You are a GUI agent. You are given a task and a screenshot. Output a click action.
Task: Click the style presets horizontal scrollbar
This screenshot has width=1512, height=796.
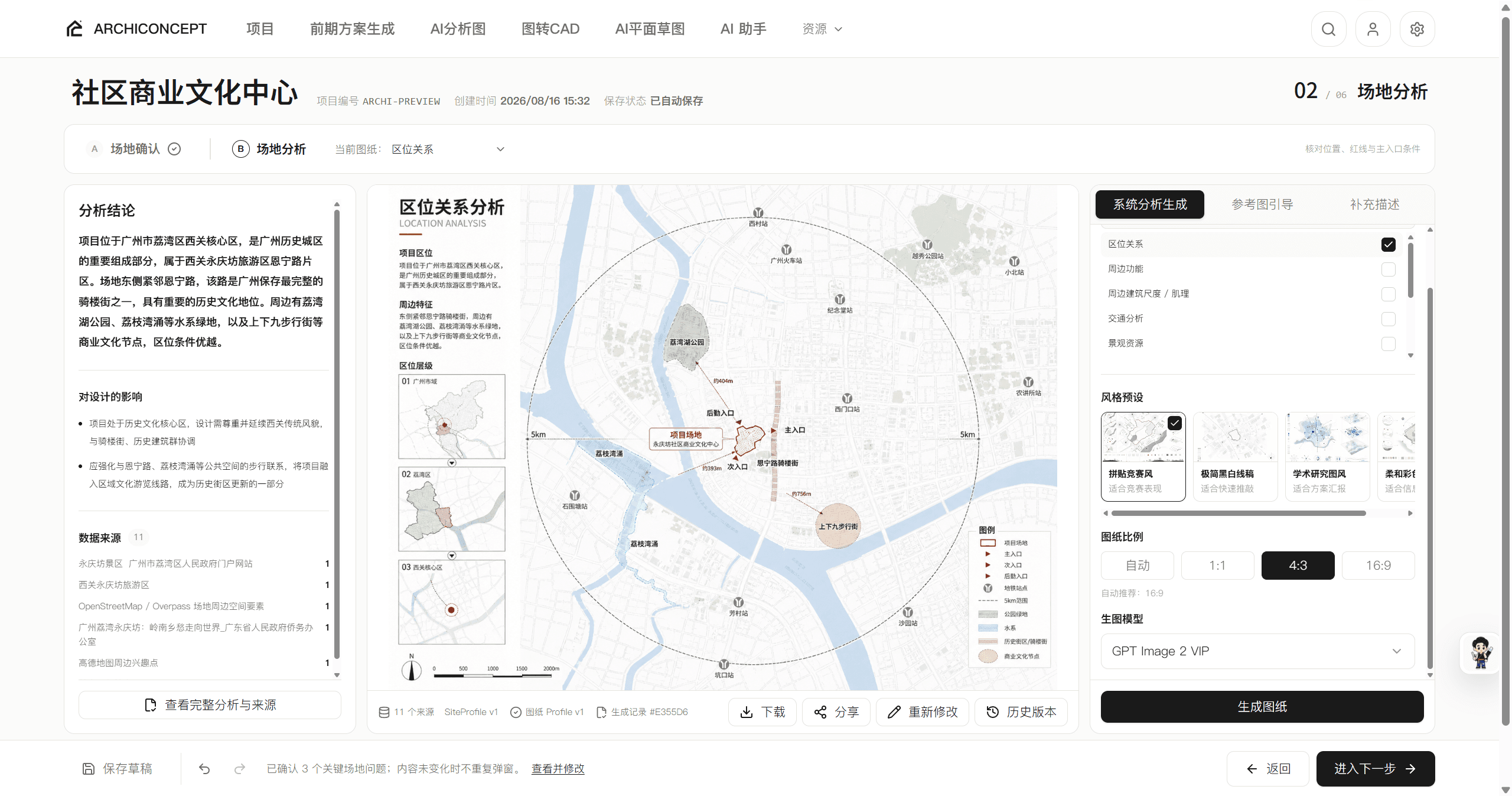pos(1239,513)
